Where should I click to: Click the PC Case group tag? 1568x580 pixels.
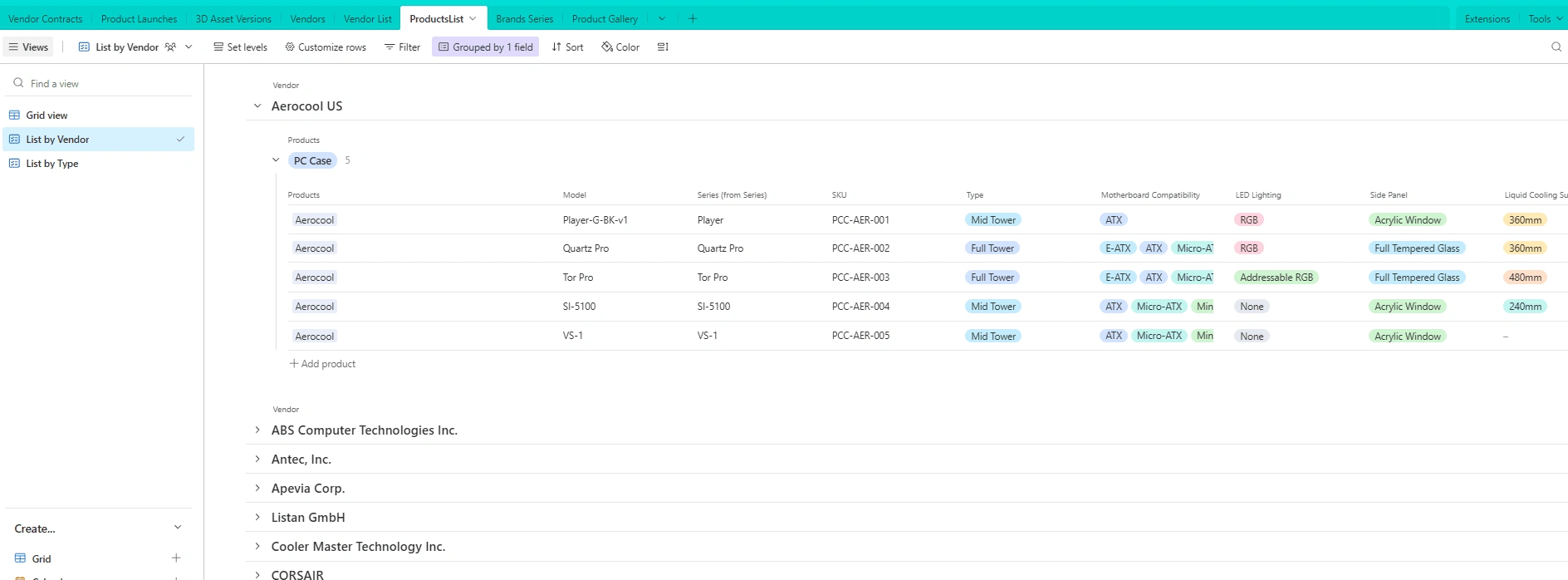pos(312,161)
